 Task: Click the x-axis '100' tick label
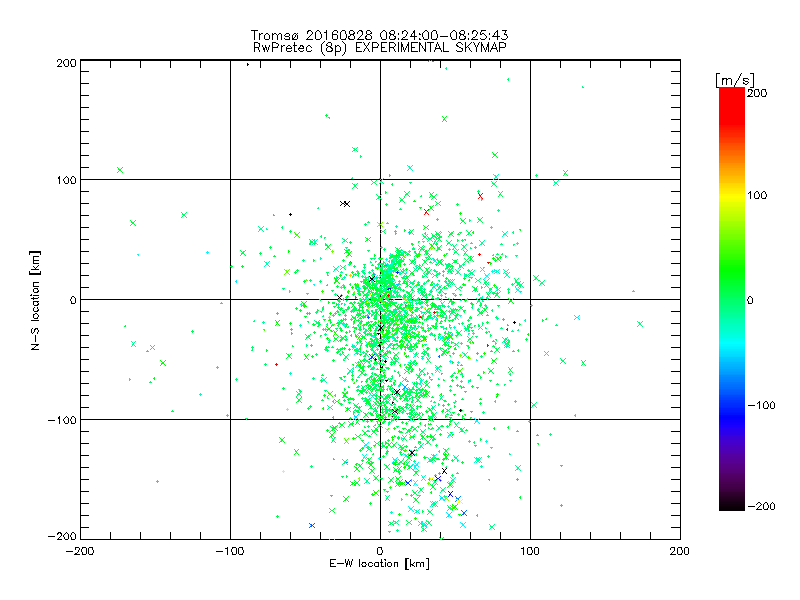[530, 551]
